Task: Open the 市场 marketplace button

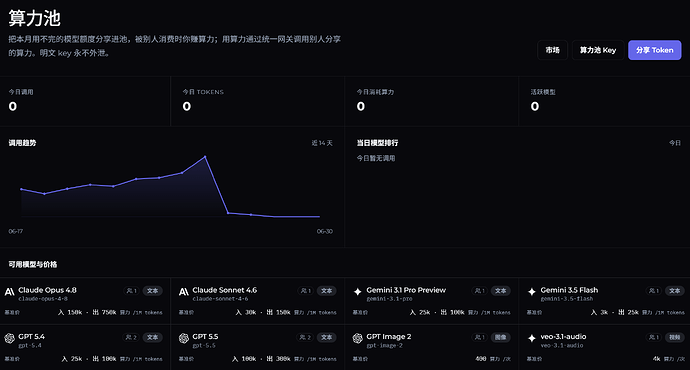Action: [552, 50]
